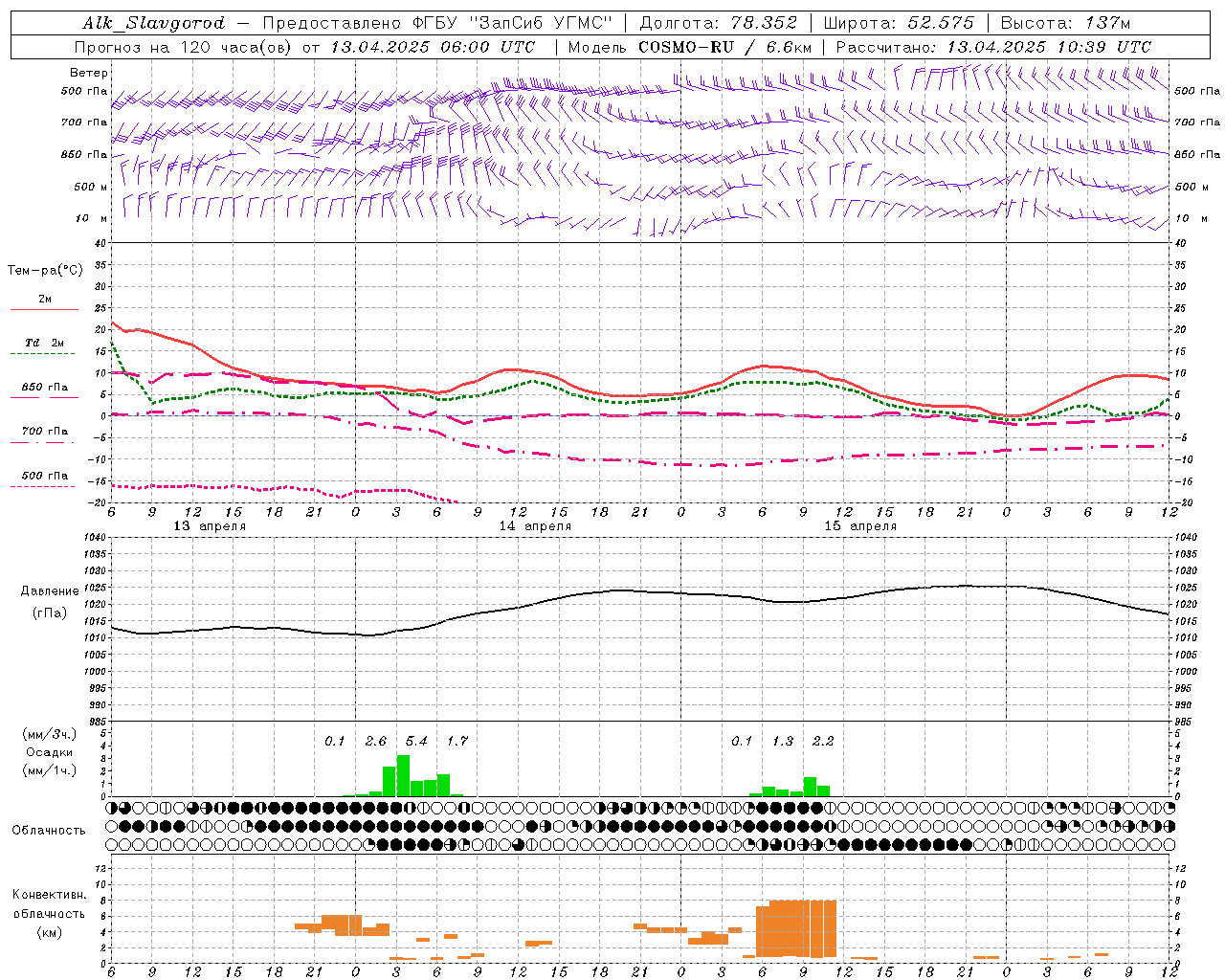Click the forecast text Прогноз на 120 часа(ов)
1225x980 pixels.
pos(184,47)
